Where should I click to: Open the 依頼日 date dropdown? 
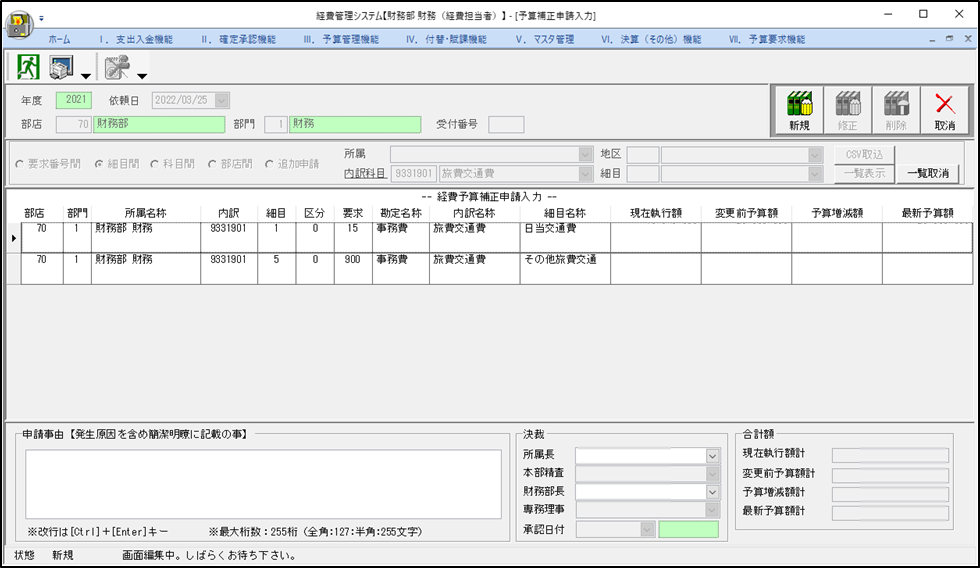(222, 100)
